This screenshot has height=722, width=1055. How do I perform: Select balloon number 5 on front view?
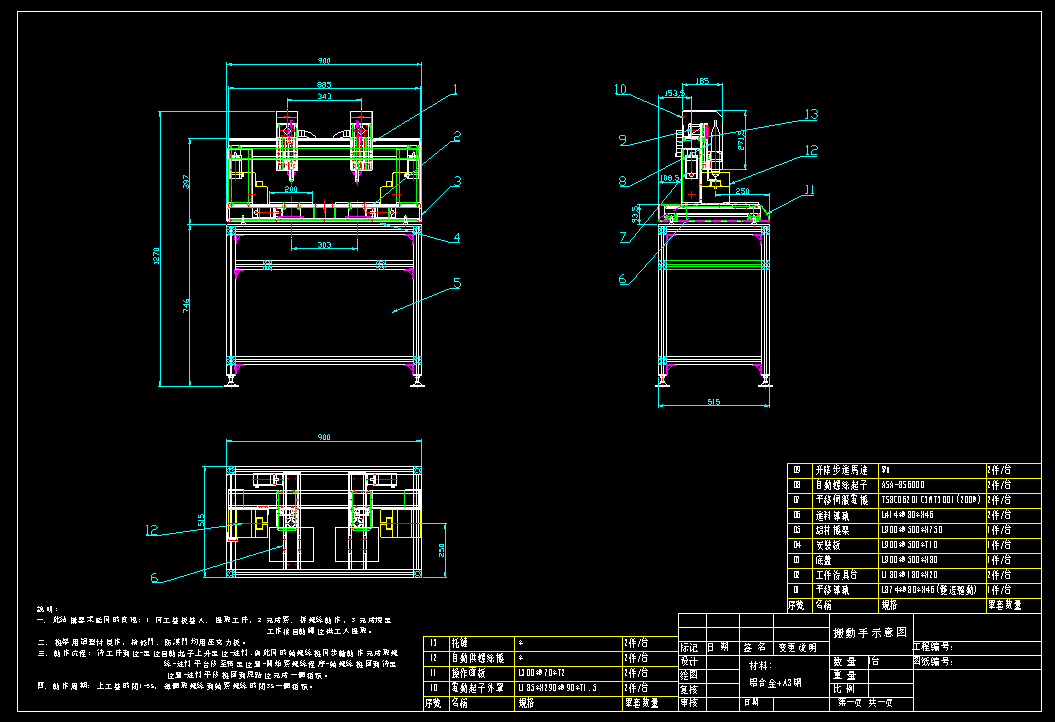click(x=456, y=284)
